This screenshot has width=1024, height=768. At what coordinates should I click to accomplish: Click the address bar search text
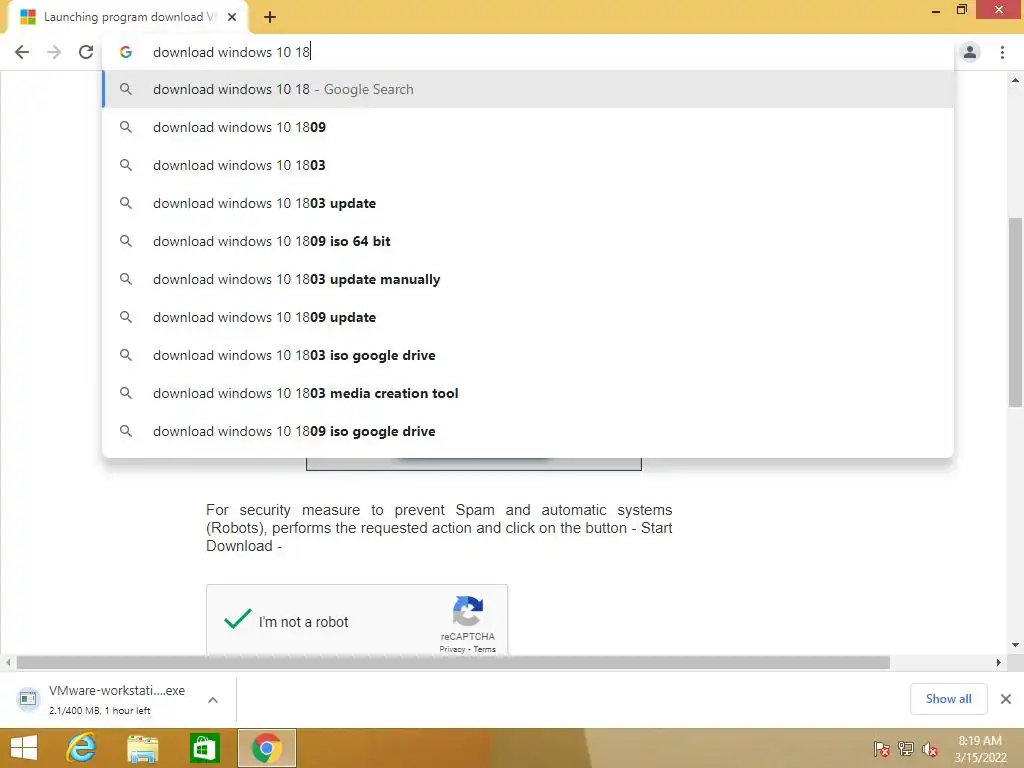pos(231,52)
